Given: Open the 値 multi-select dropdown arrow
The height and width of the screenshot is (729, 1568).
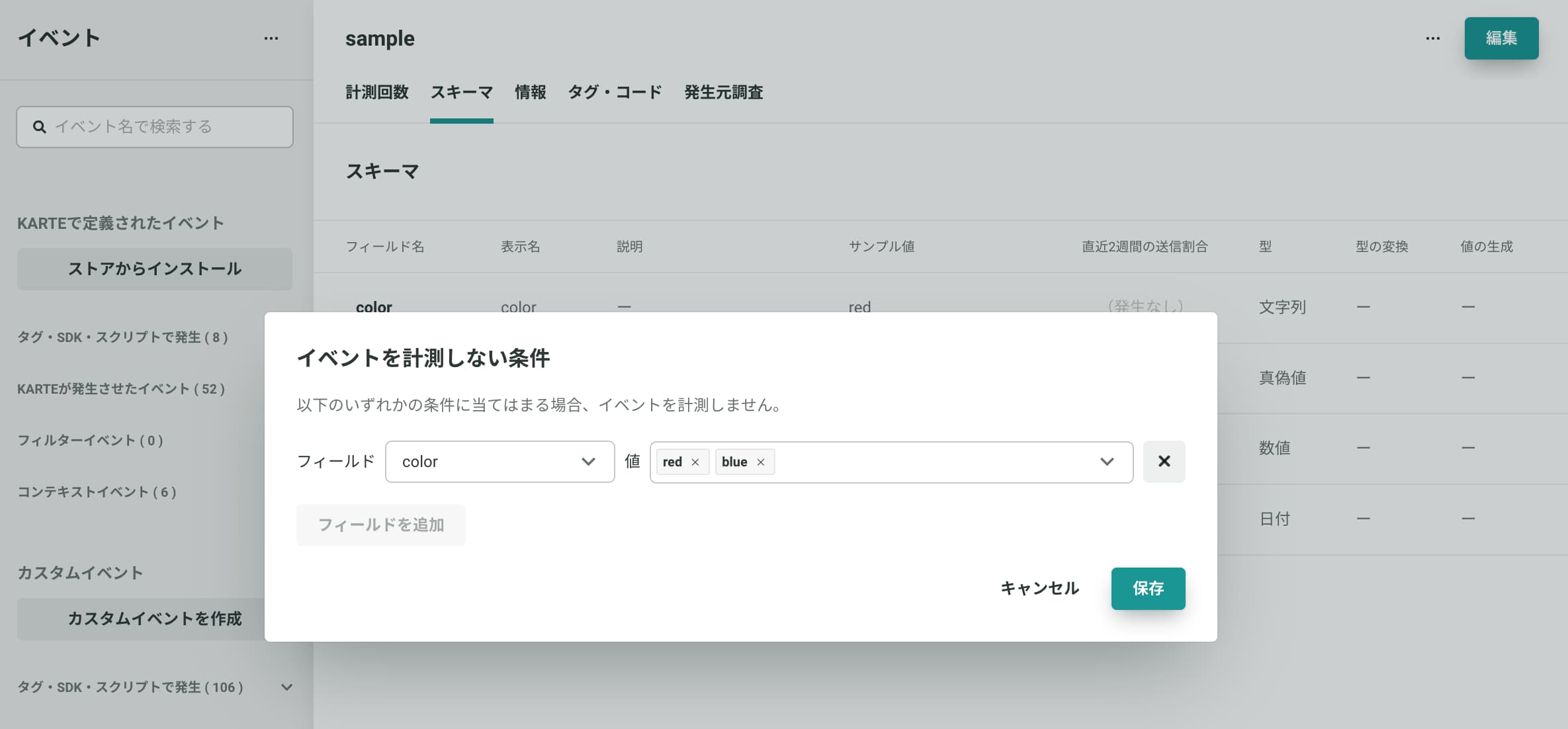Looking at the screenshot, I should point(1107,462).
